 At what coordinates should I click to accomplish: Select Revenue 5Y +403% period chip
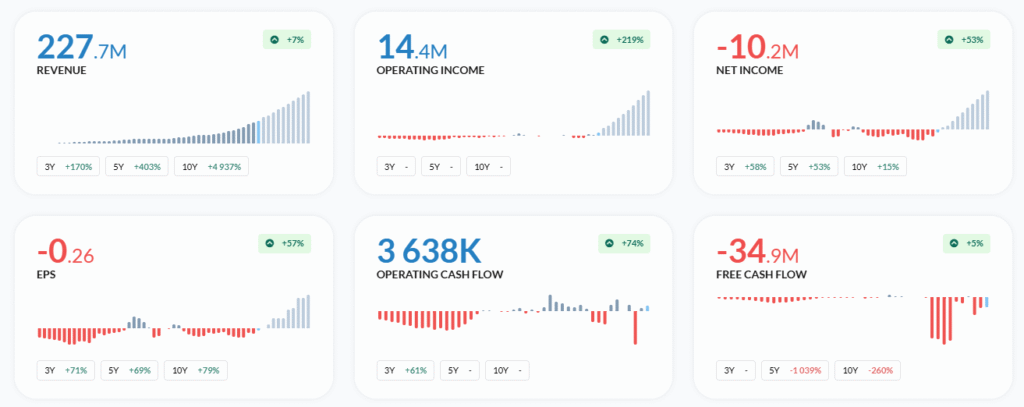tap(139, 167)
